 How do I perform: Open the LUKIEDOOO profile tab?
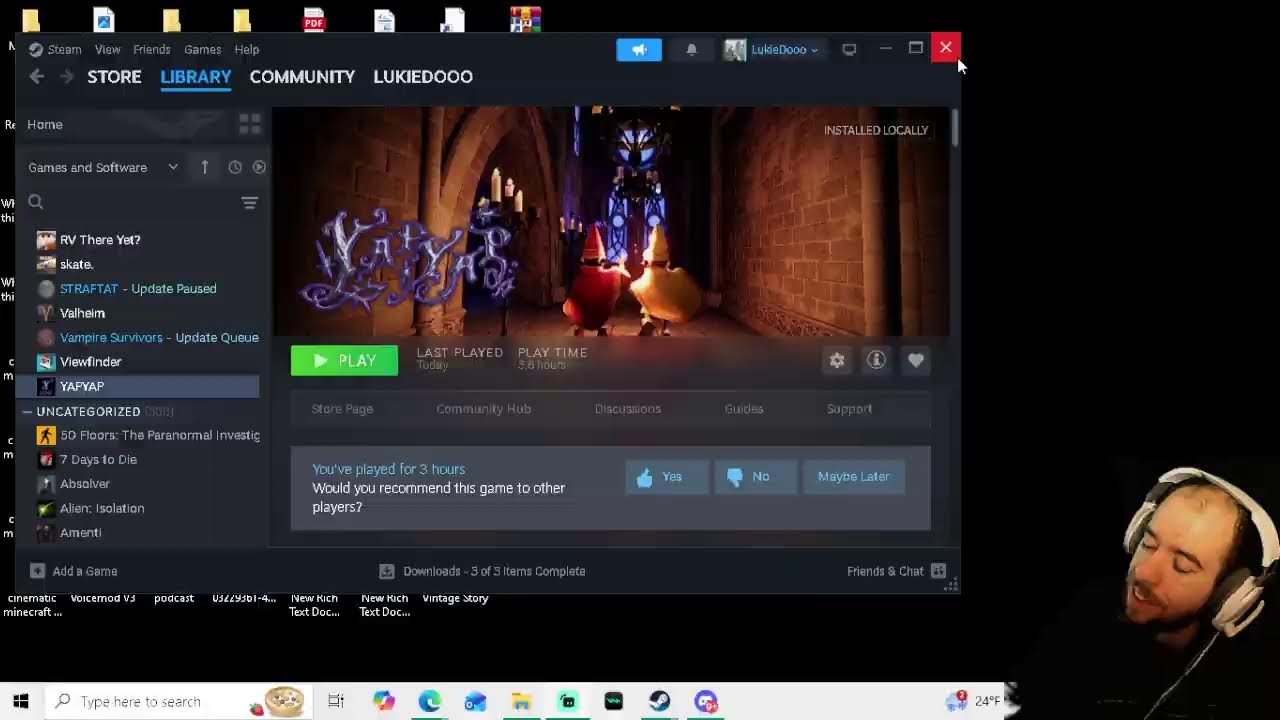click(423, 77)
